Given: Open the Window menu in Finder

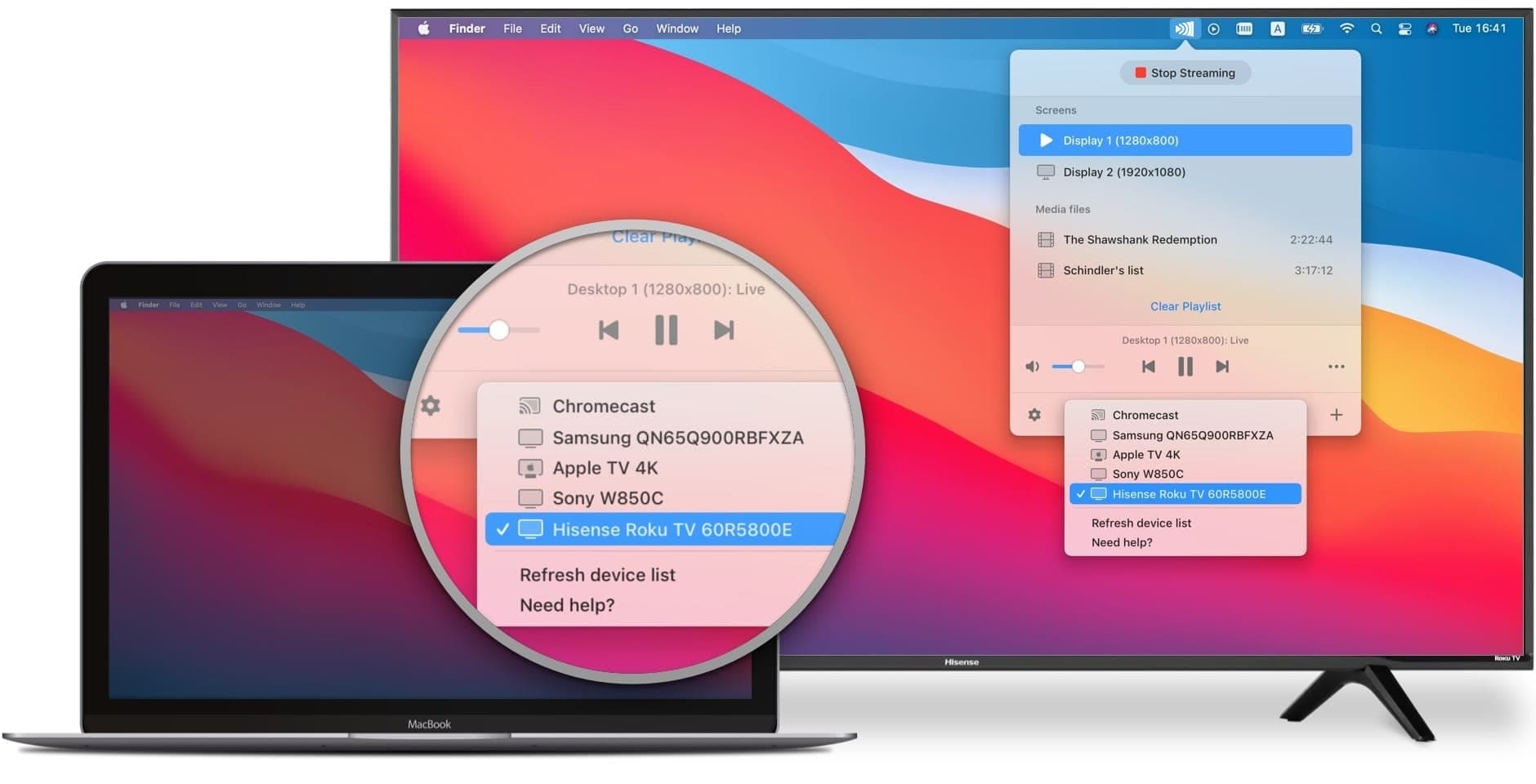Looking at the screenshot, I should (676, 29).
